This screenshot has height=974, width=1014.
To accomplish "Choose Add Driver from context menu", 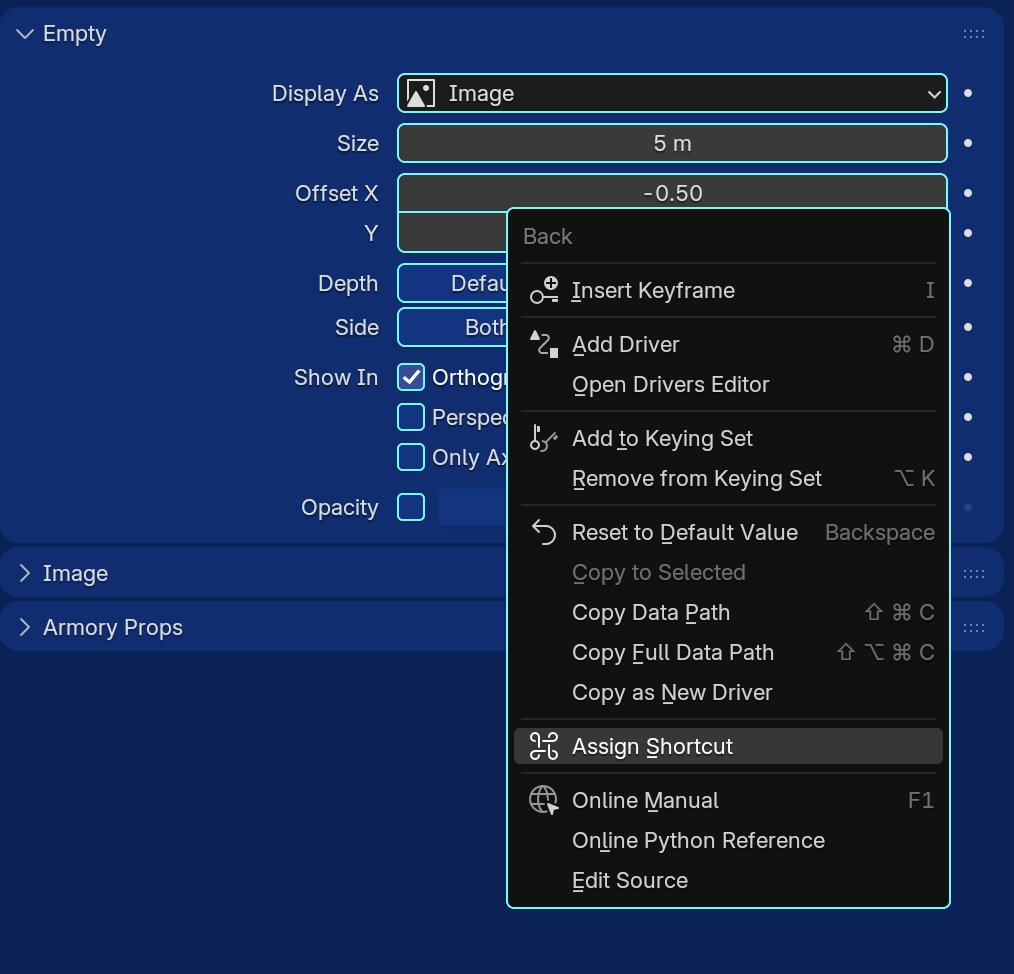I will click(x=728, y=344).
